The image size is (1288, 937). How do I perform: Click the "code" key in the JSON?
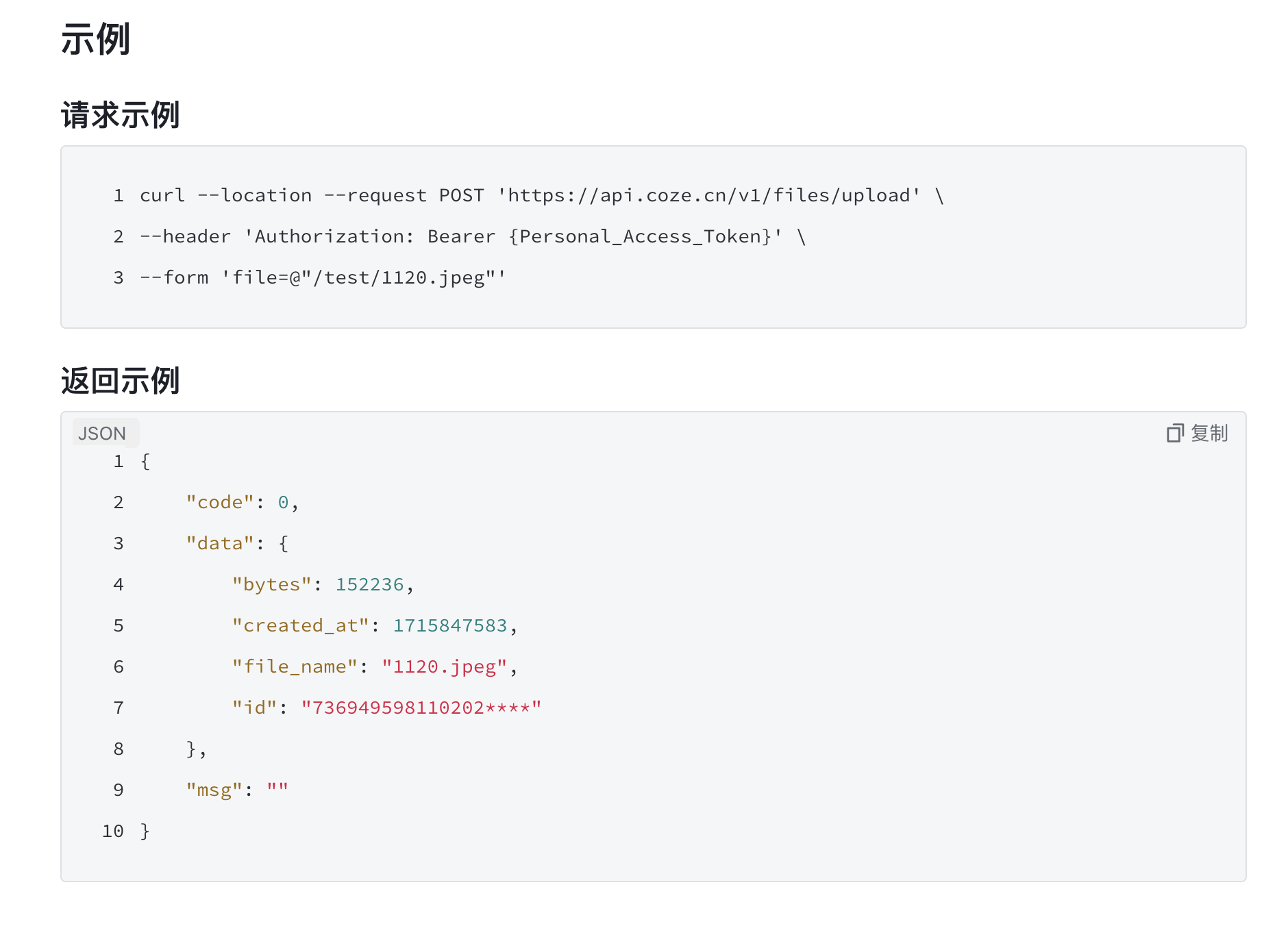[x=220, y=503]
